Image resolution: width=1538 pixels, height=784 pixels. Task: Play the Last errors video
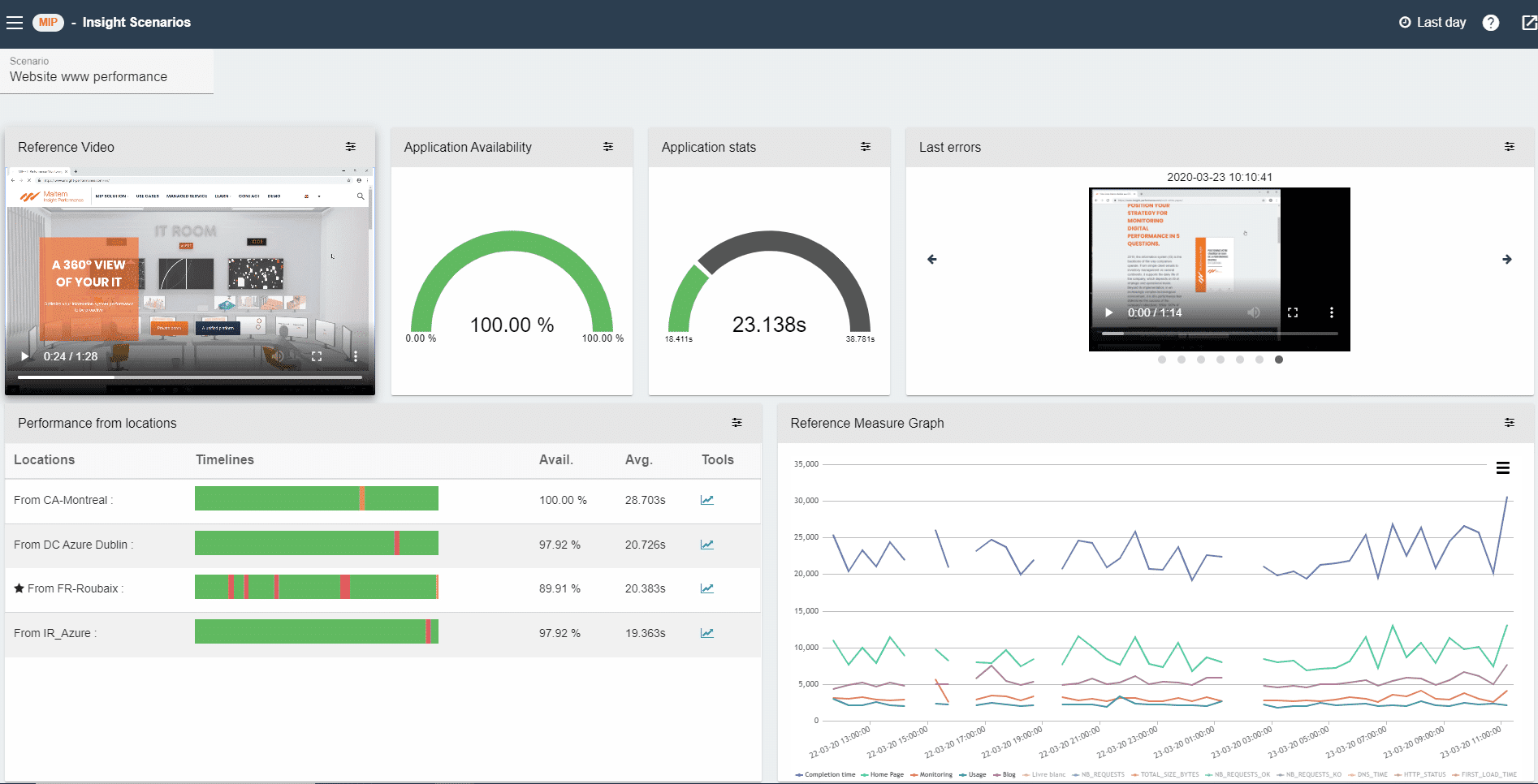1108,312
